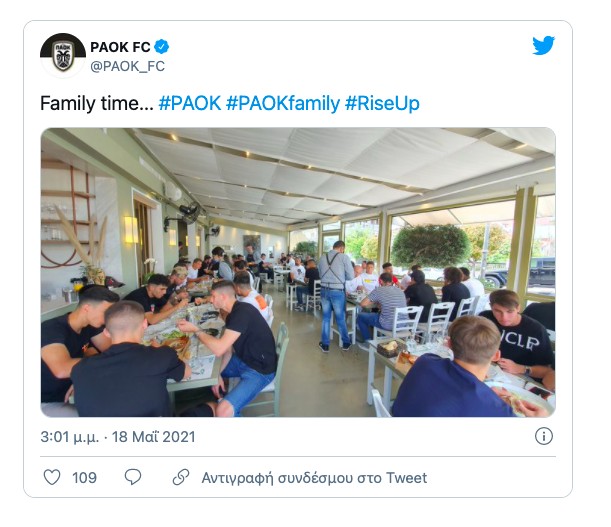
Task: Like the tweet with the heart icon
Action: pos(52,477)
